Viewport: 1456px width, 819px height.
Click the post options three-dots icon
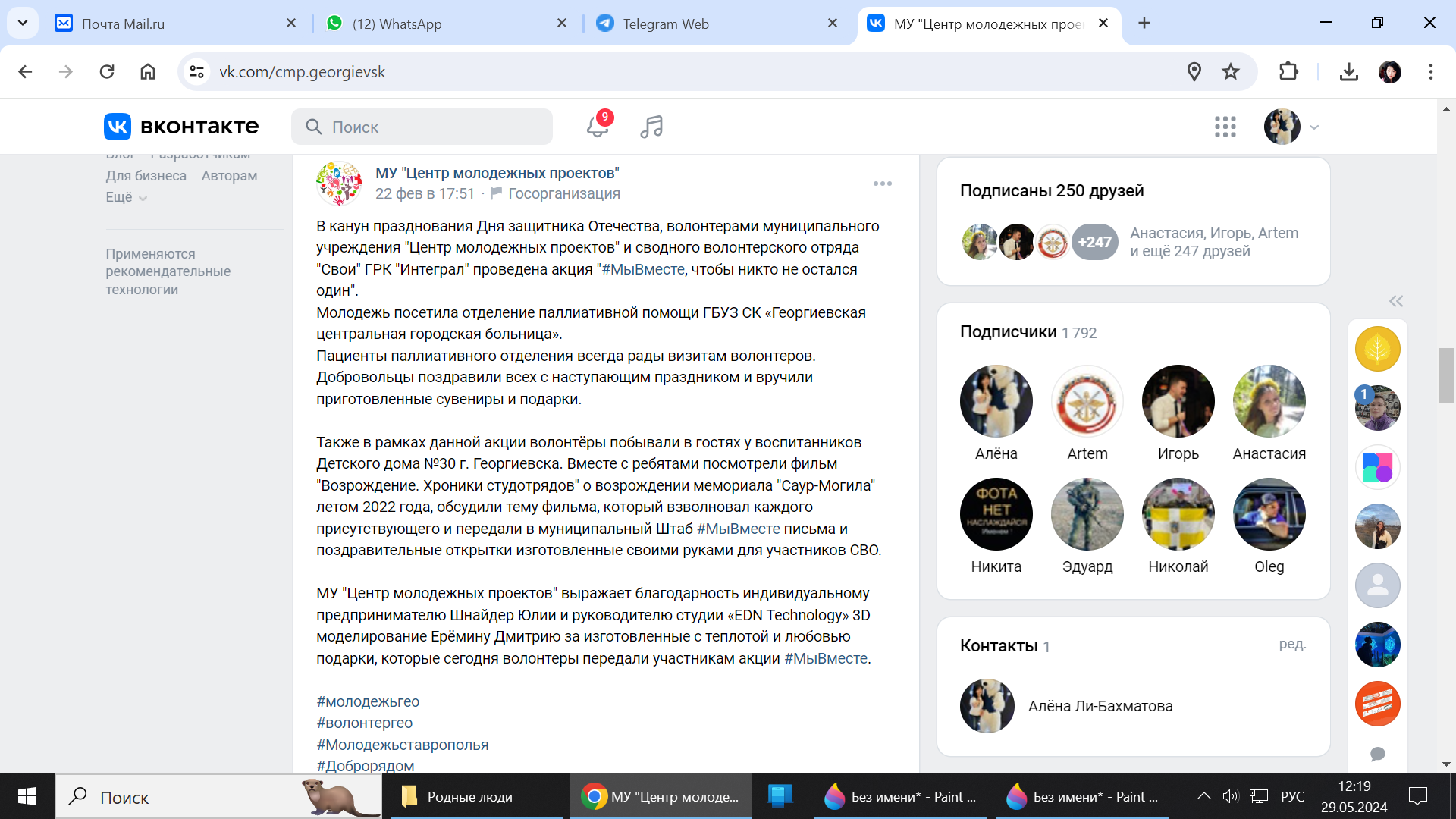click(x=882, y=184)
